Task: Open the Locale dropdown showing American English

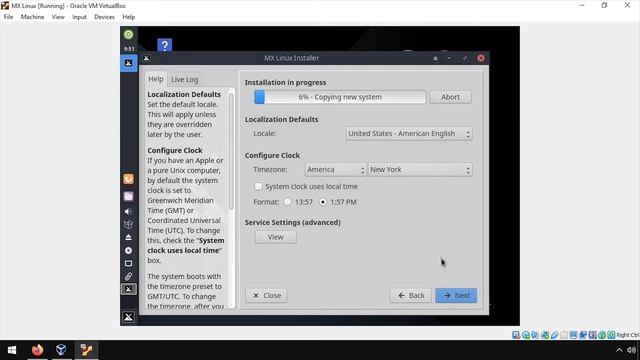Action: coord(409,134)
